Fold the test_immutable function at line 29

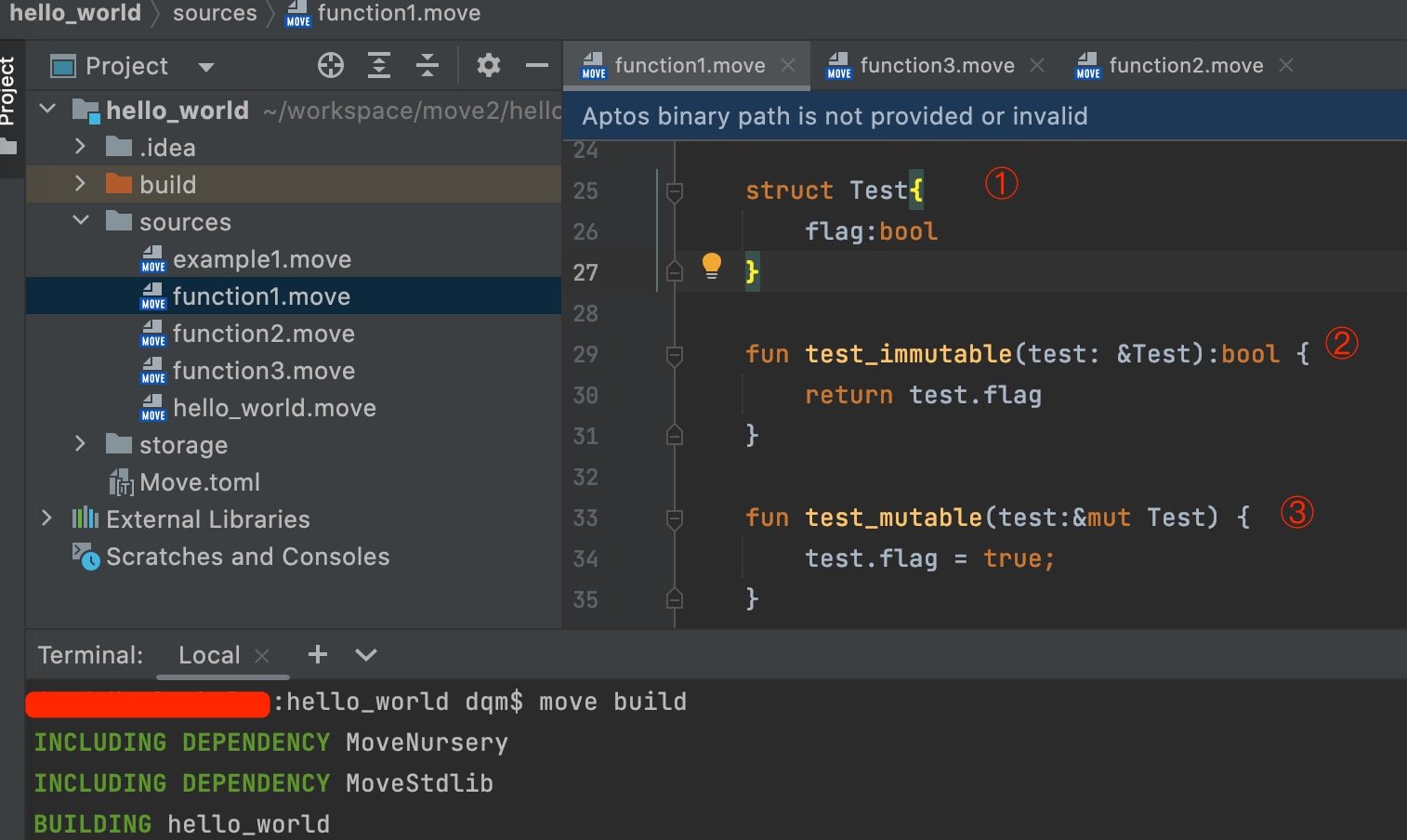(x=675, y=355)
